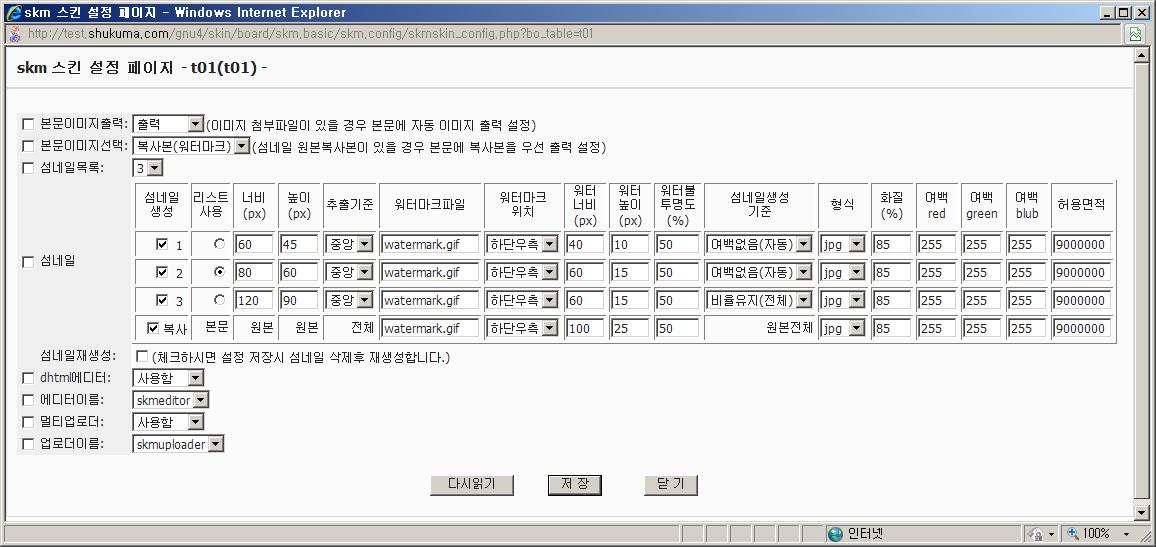
Task: Click the 저 장 save button
Action: coord(574,484)
